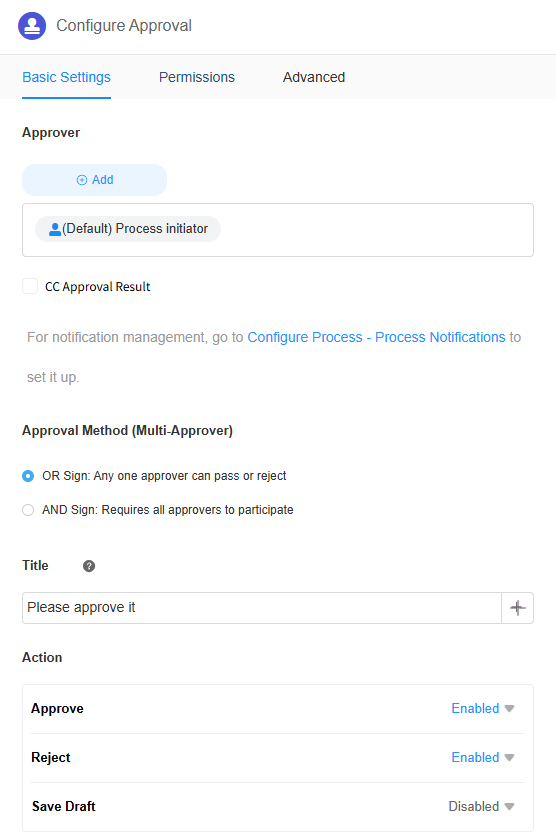Open Configure Process - Process Notifications link
This screenshot has height=839, width=556.
click(x=376, y=337)
